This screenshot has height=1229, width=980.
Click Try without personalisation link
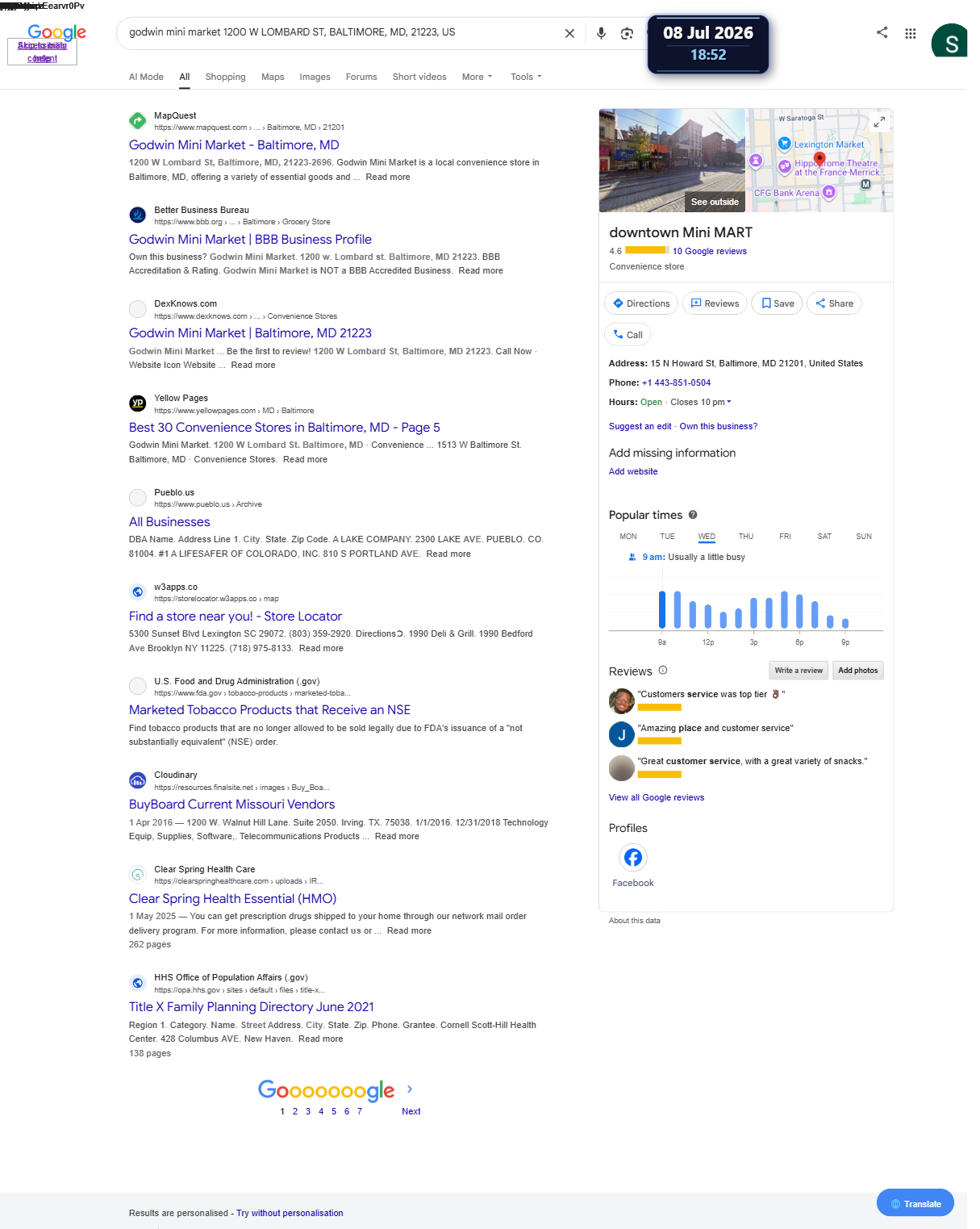tap(290, 1213)
